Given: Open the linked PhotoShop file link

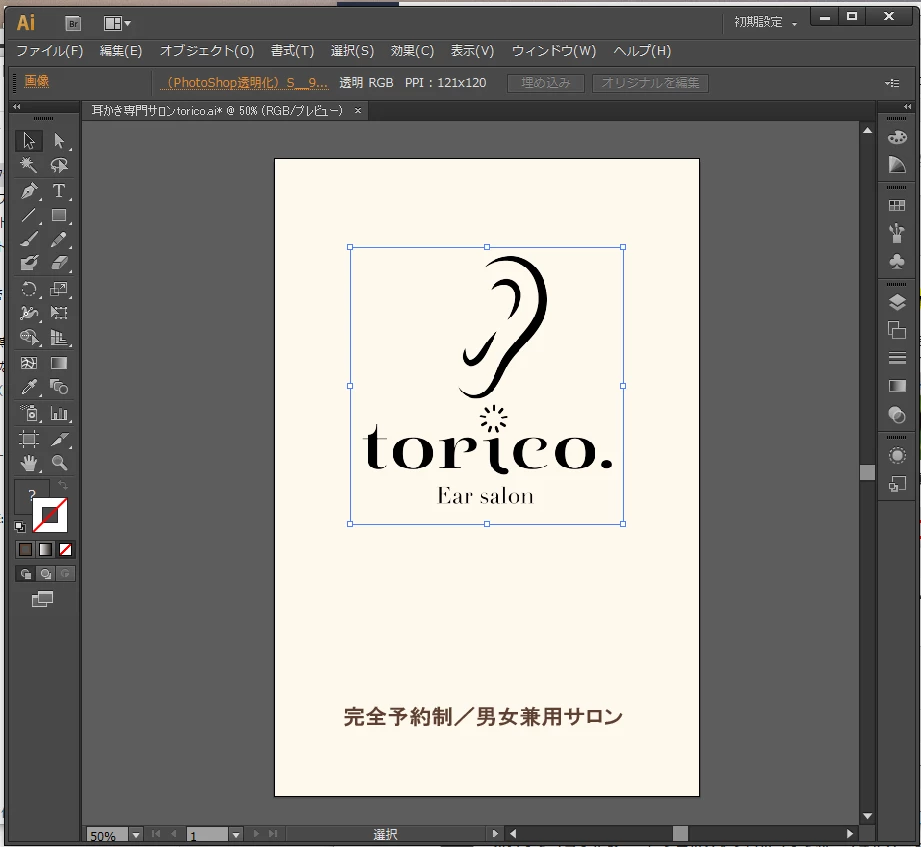Looking at the screenshot, I should coord(244,83).
